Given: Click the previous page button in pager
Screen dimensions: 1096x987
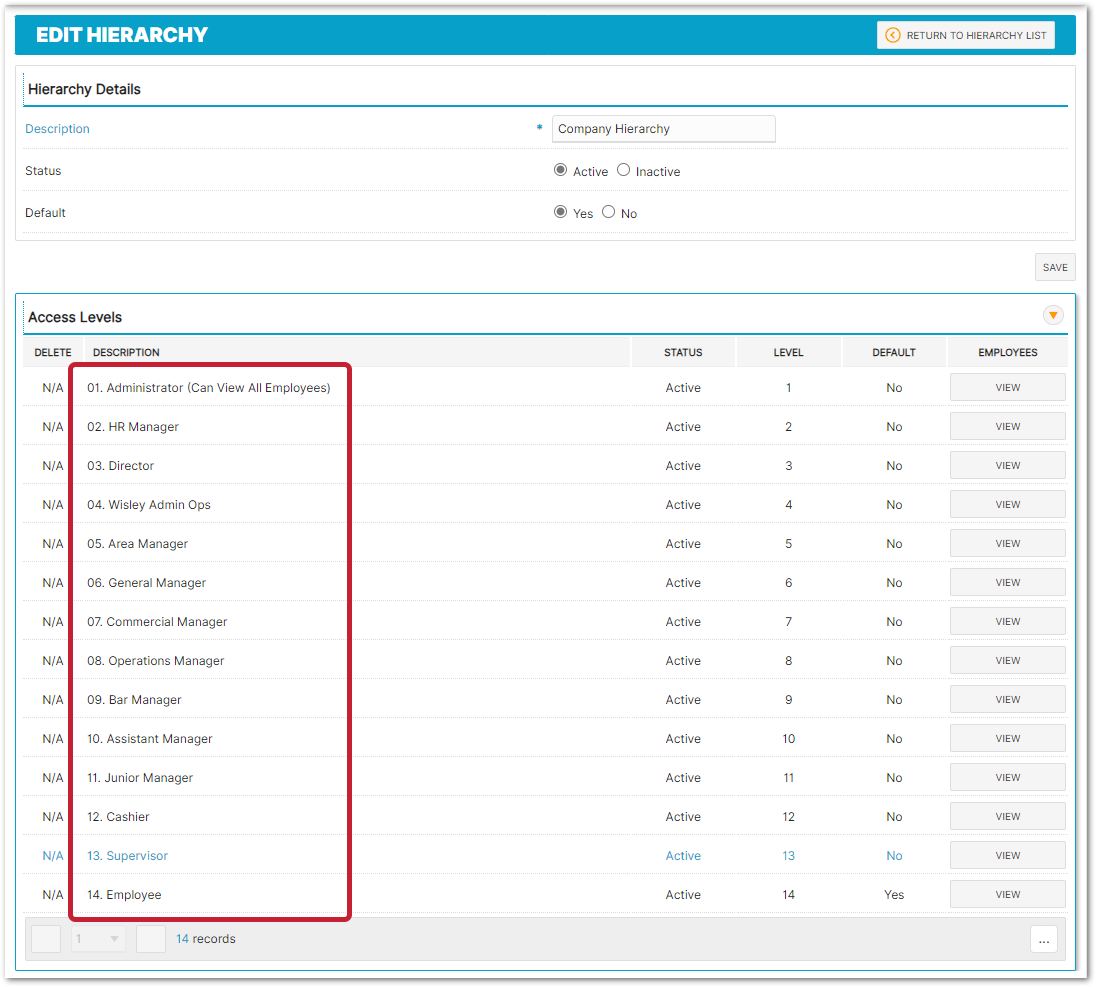Looking at the screenshot, I should (x=46, y=939).
